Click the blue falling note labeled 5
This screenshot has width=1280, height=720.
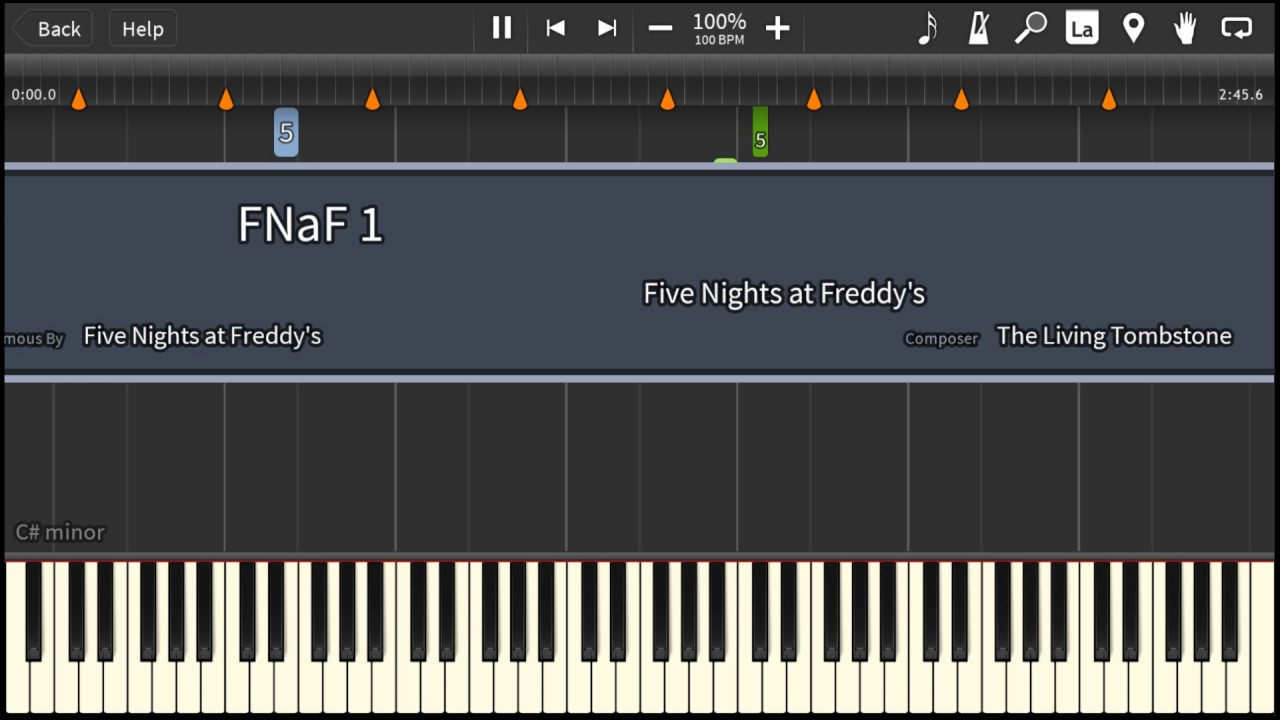(286, 132)
